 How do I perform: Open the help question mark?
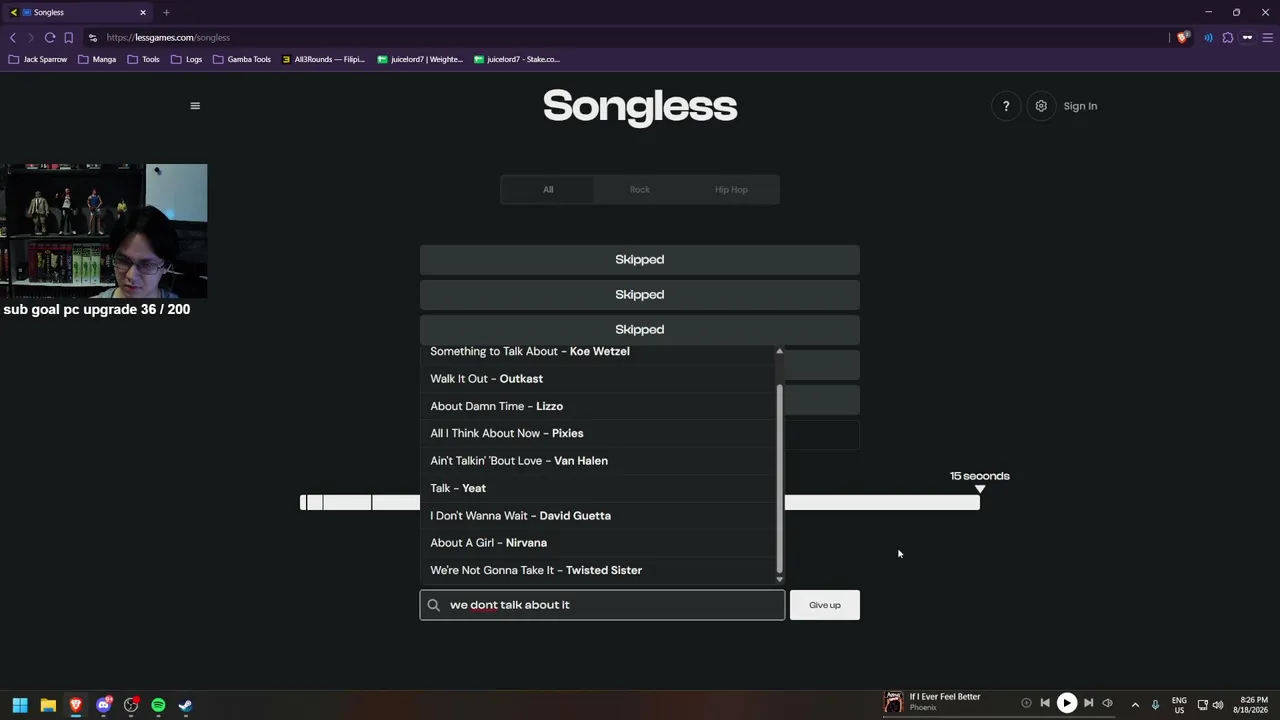tap(1006, 106)
